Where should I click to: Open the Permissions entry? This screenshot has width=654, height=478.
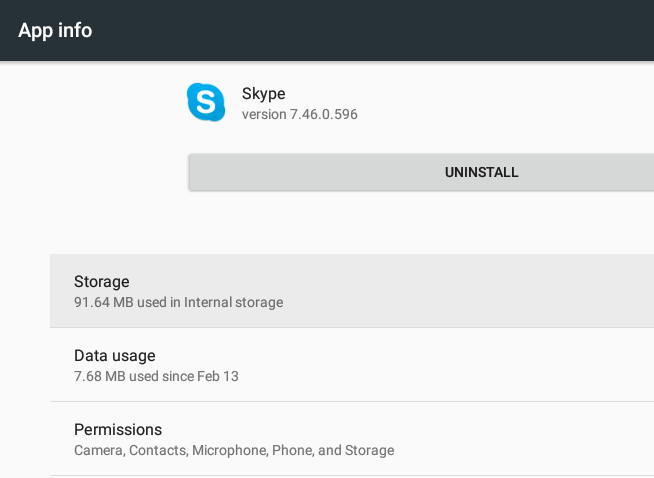[352, 439]
